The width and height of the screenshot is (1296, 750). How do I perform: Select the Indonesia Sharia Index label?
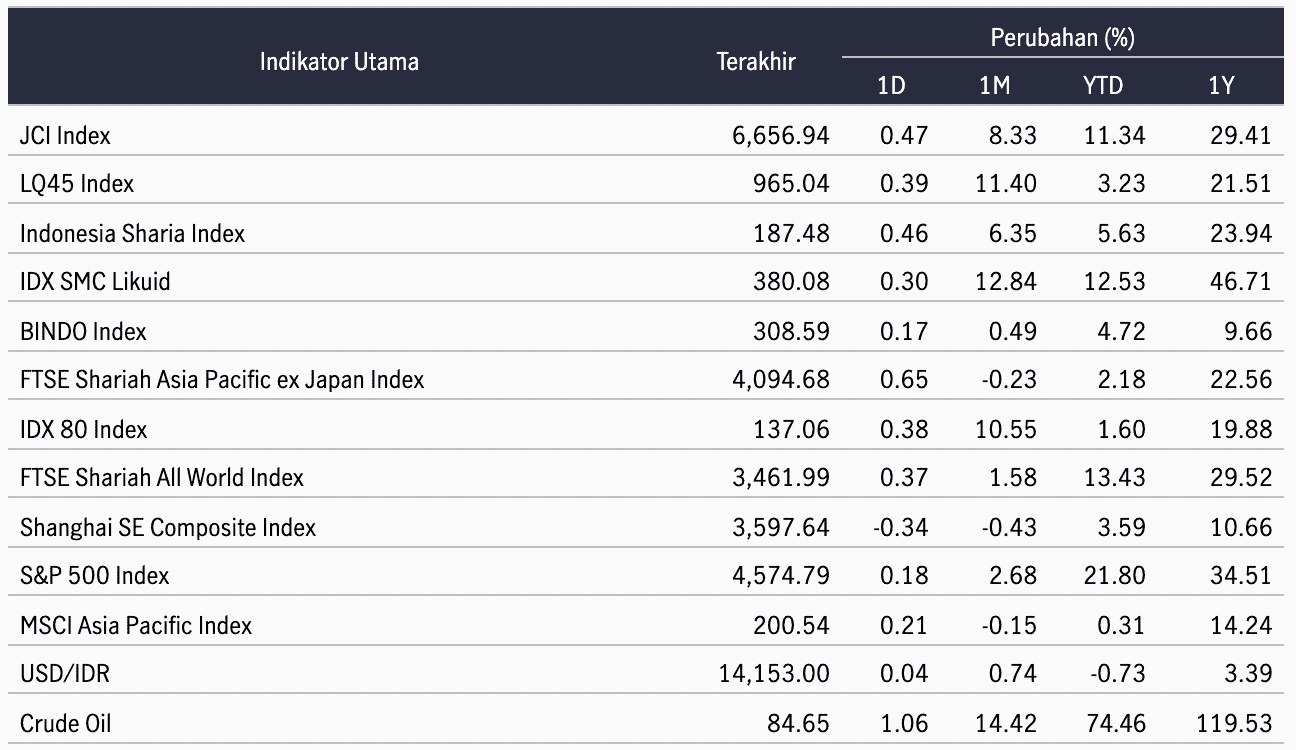pos(132,233)
